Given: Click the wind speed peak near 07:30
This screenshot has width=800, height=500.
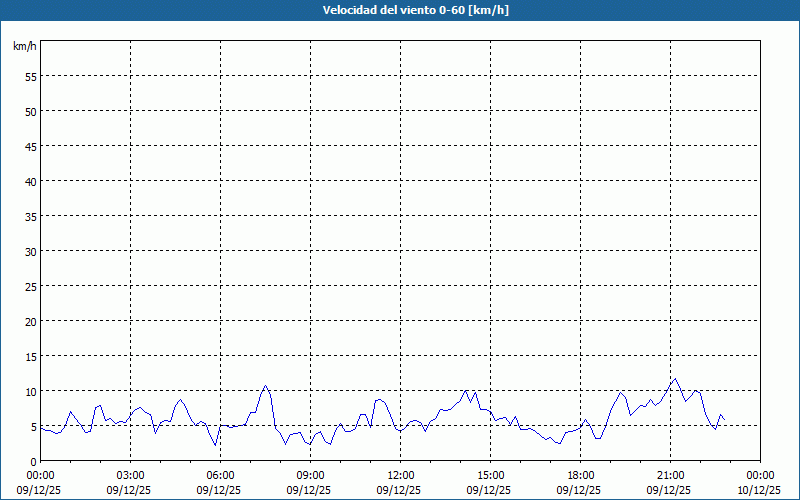Looking at the screenshot, I should [x=265, y=385].
